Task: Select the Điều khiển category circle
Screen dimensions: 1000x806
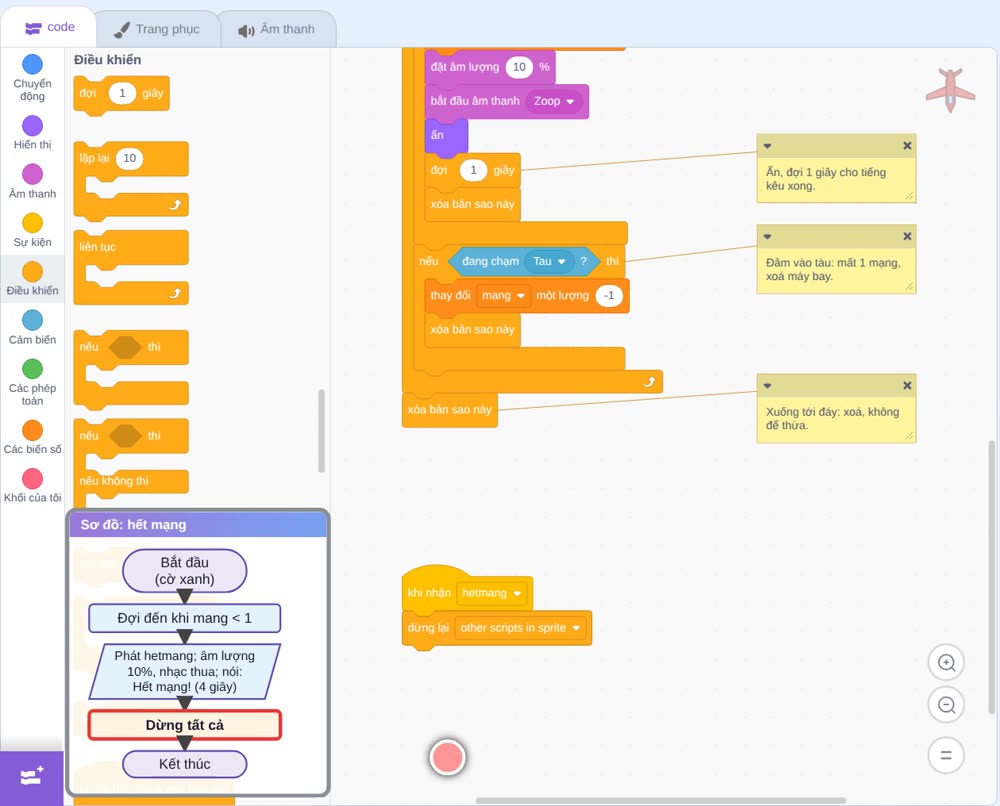Action: 33,272
